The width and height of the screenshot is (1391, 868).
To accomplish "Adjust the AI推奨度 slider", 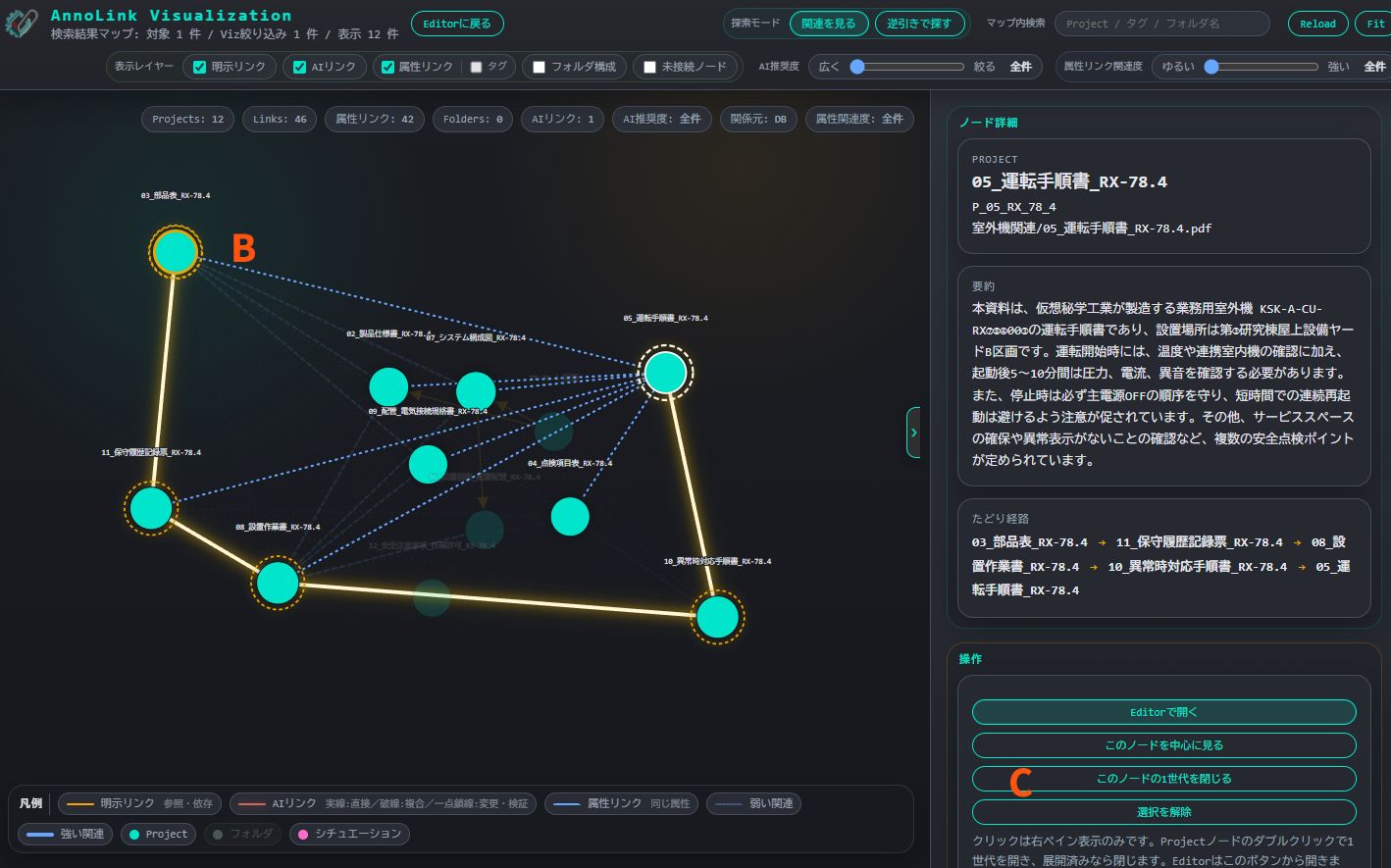I will click(907, 67).
